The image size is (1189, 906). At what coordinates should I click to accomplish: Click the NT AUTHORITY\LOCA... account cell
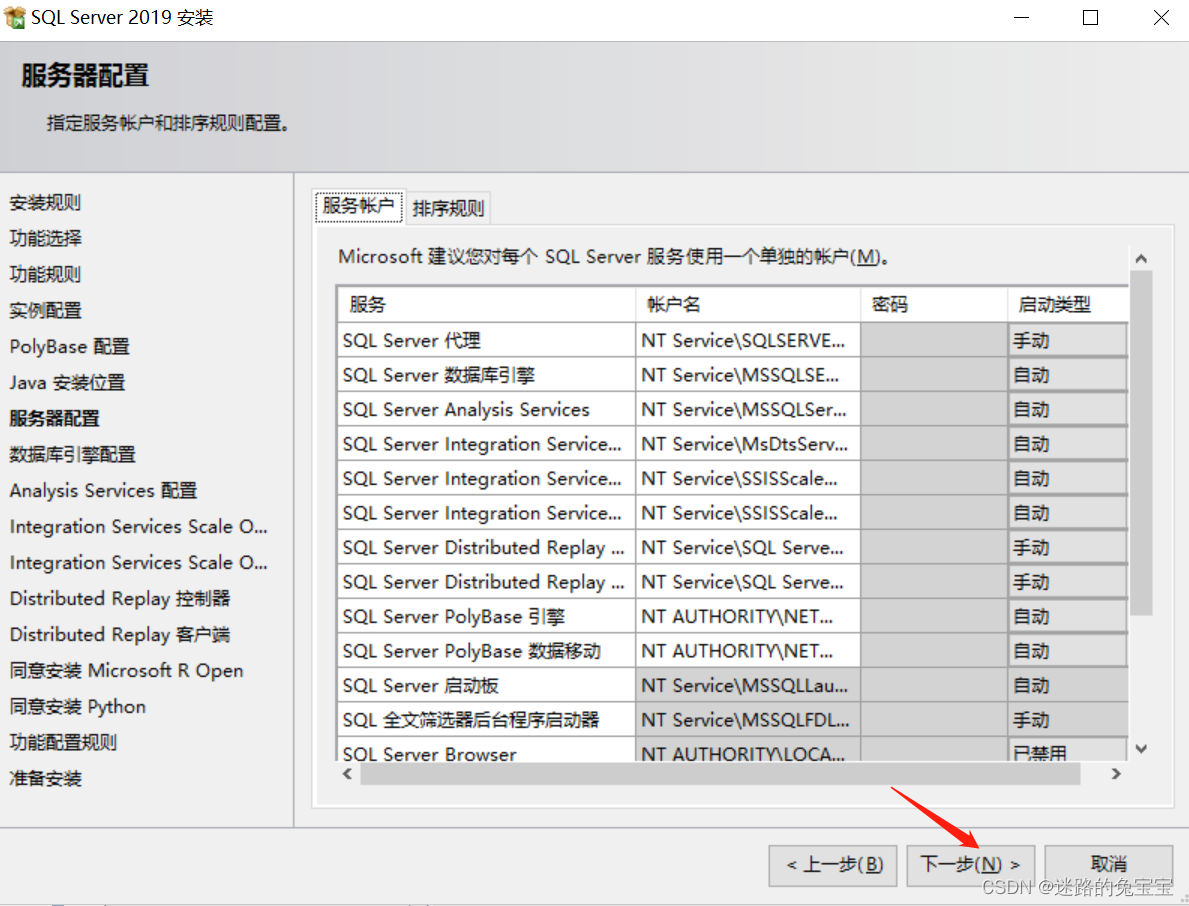coord(748,751)
